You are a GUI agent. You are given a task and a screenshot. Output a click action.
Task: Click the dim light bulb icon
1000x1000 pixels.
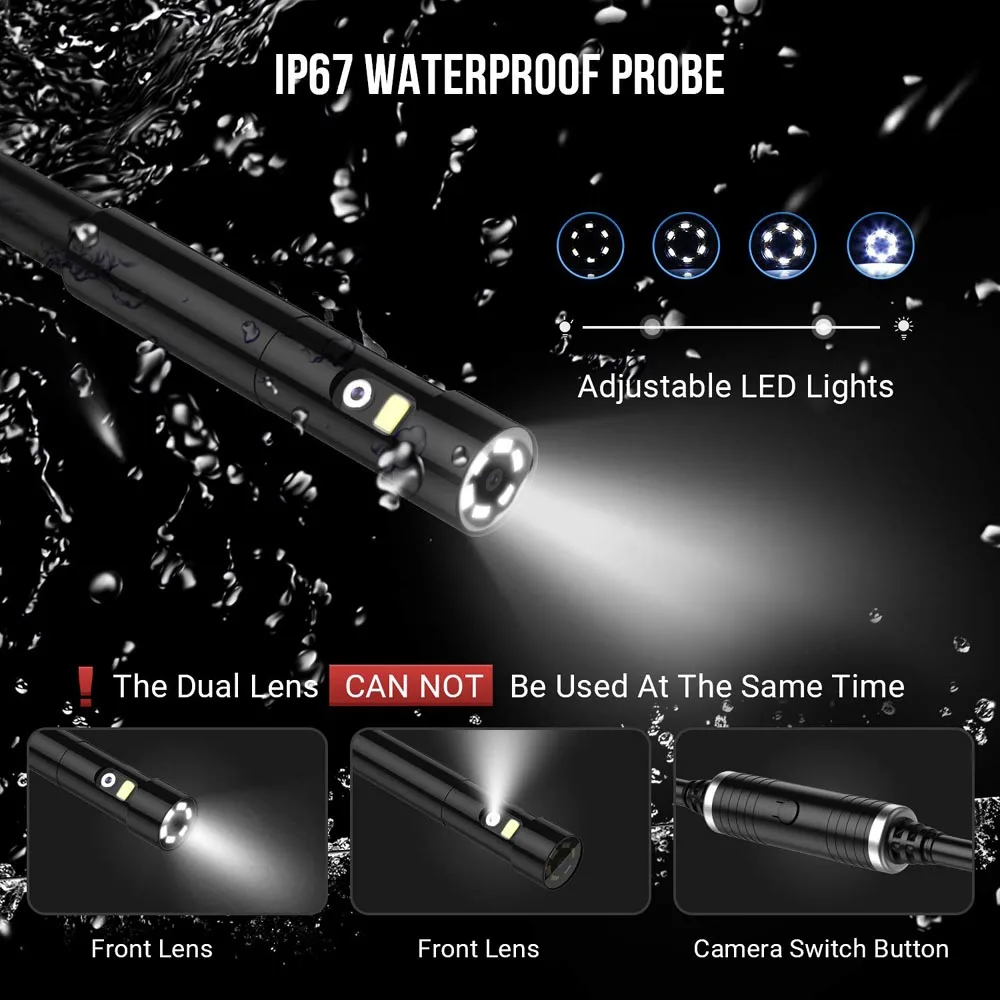tap(565, 328)
